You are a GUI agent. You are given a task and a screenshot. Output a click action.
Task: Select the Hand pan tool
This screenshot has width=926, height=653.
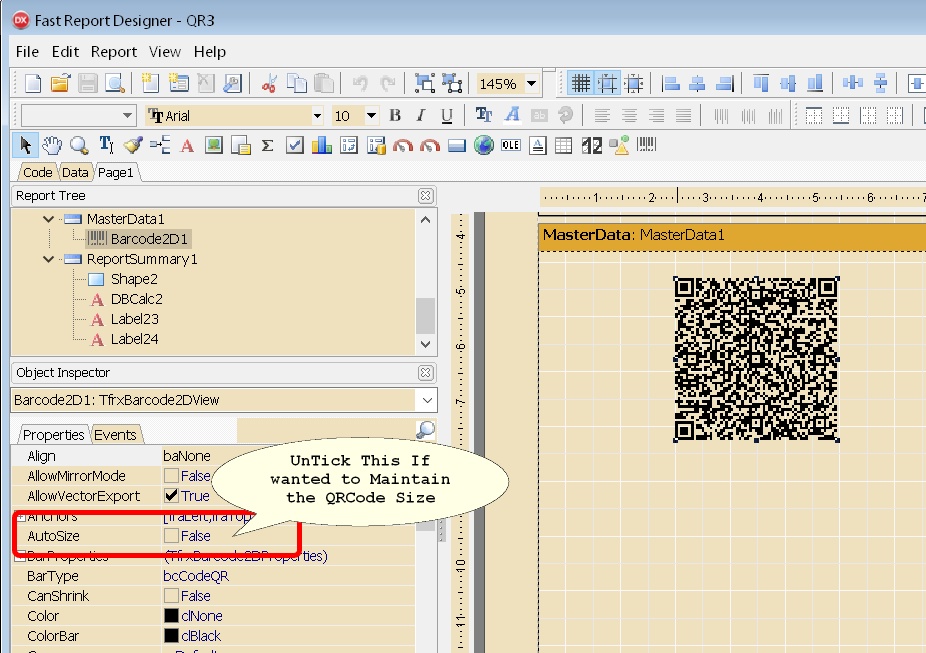(52, 146)
